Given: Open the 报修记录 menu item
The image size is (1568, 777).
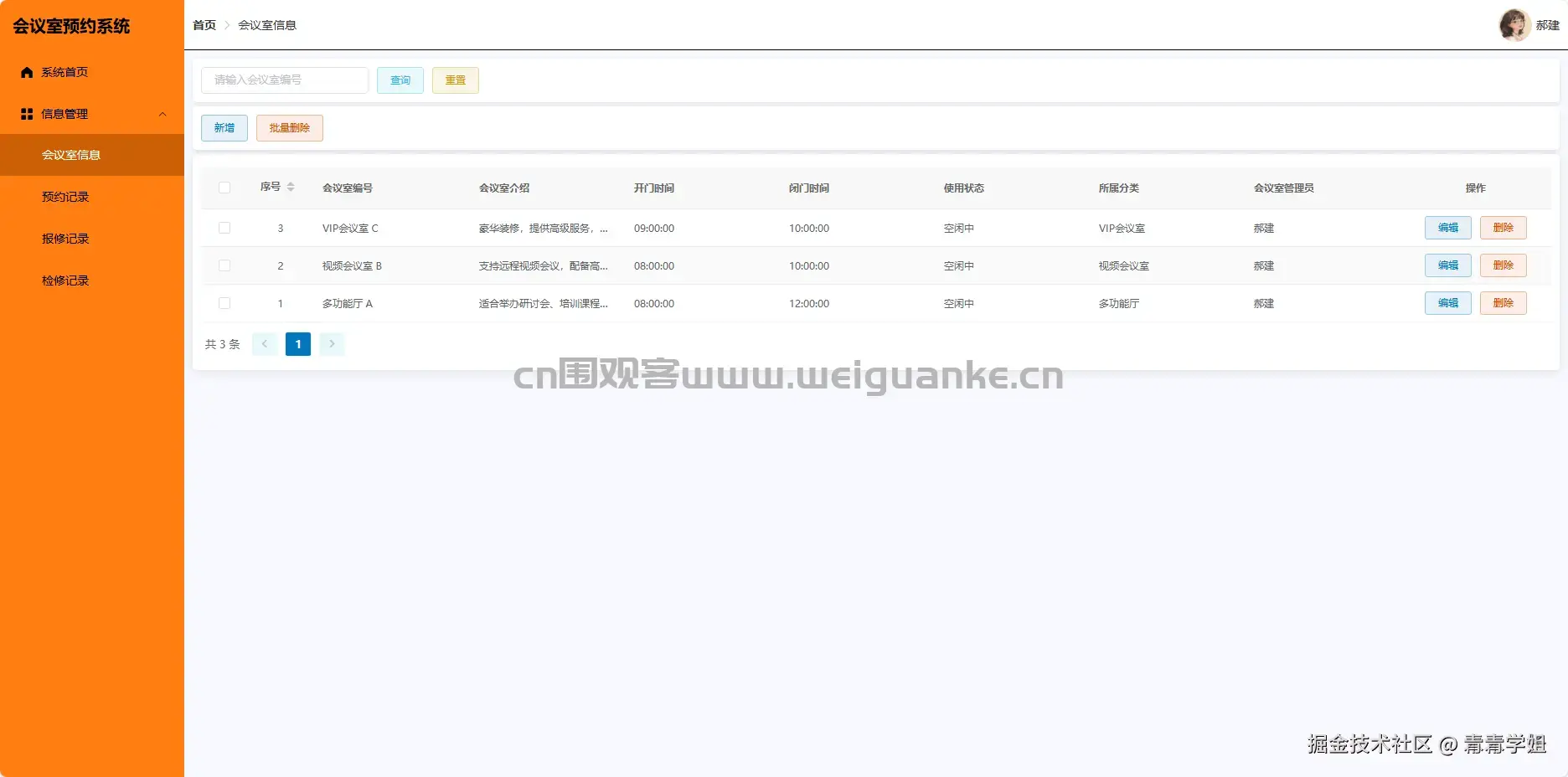Looking at the screenshot, I should (92, 239).
